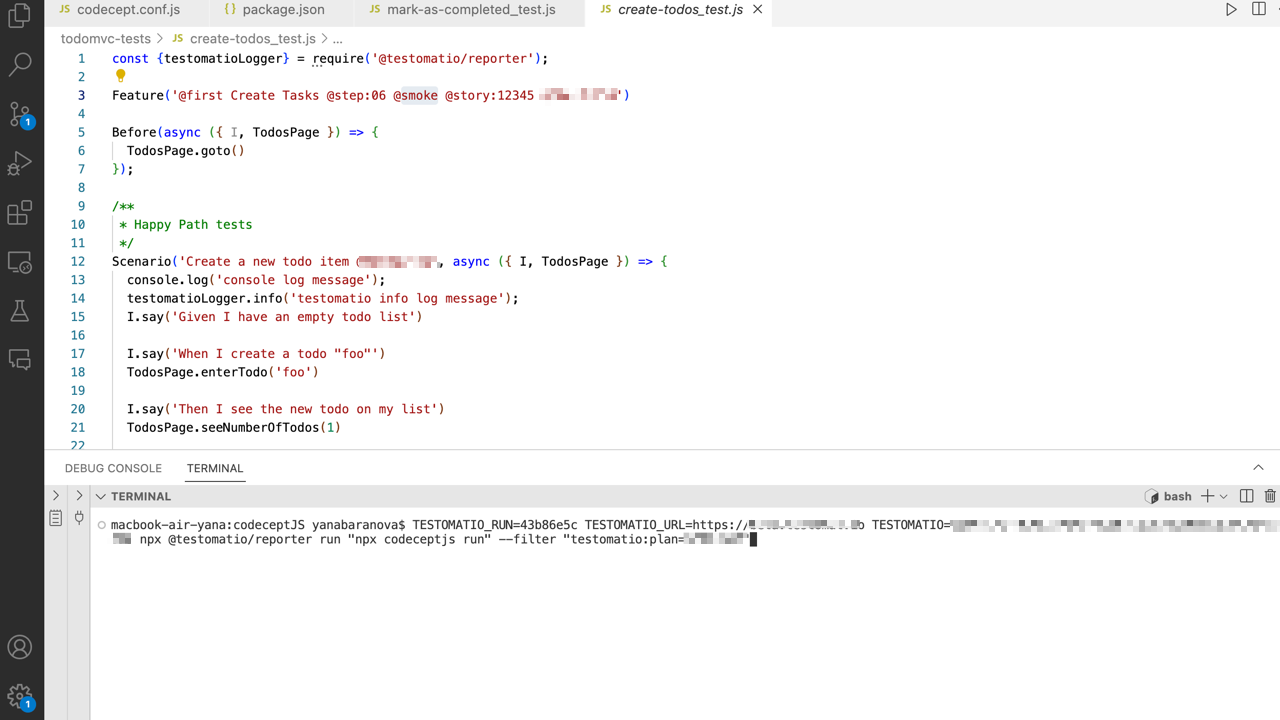Open the new terminal launch profile dropdown
The width and height of the screenshot is (1280, 720).
(1223, 496)
